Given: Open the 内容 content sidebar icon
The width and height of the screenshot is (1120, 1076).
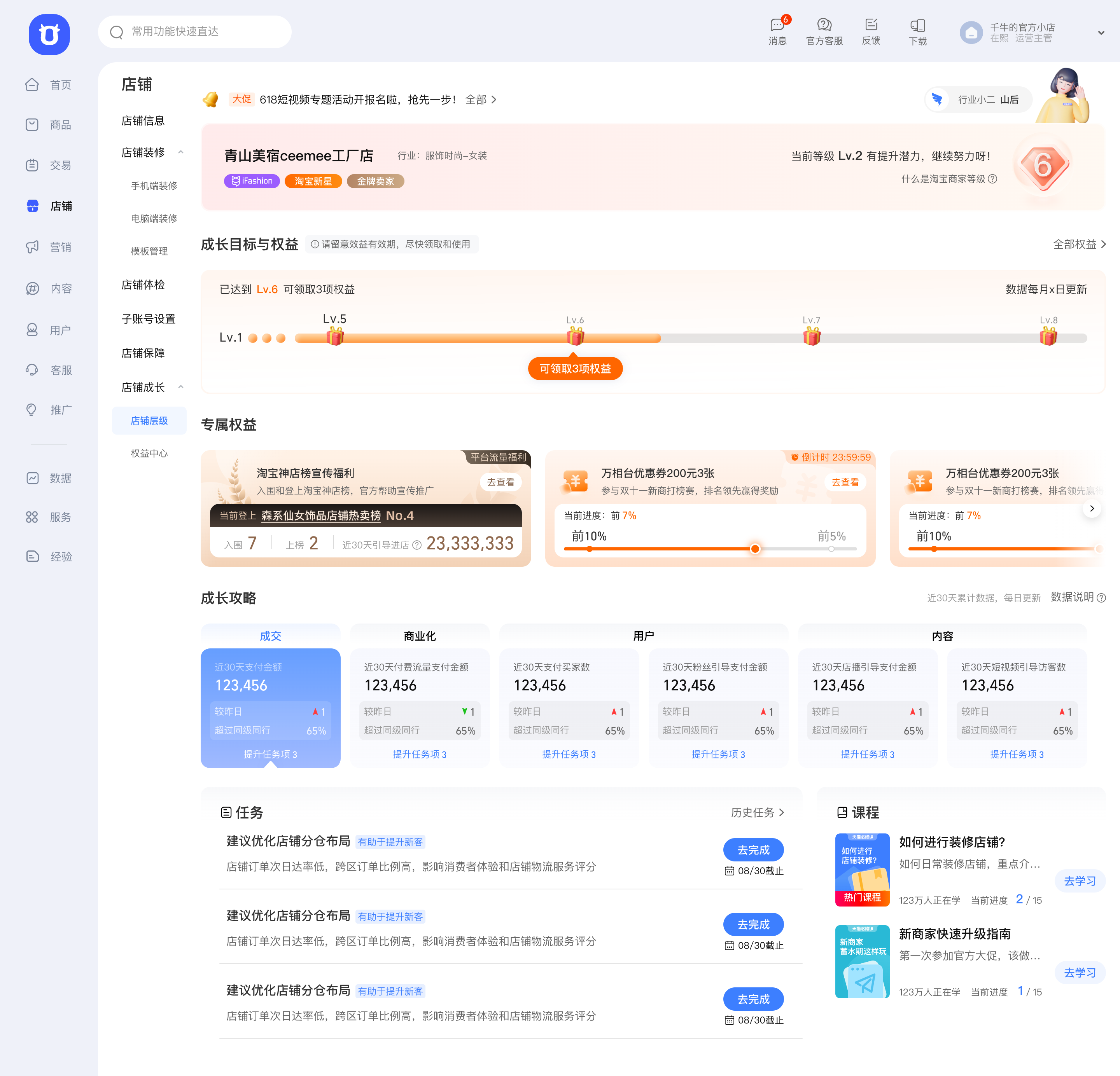Looking at the screenshot, I should click(x=32, y=288).
